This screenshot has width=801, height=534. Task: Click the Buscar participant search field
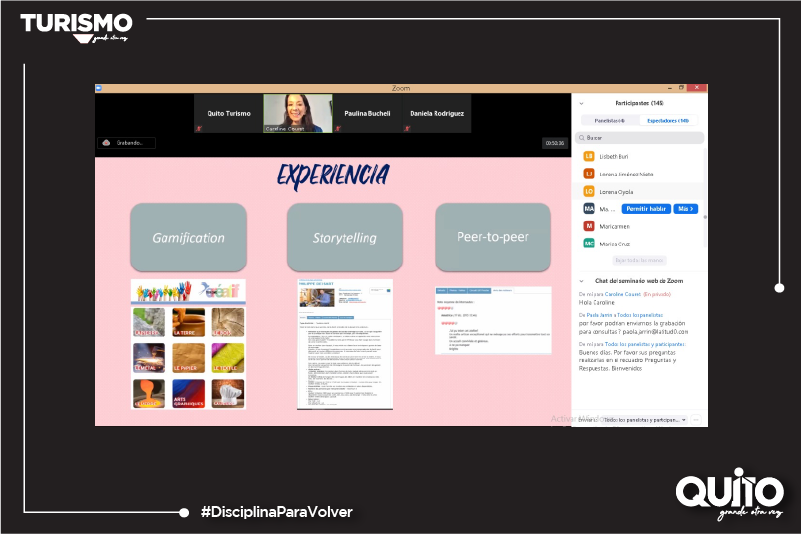[640, 138]
